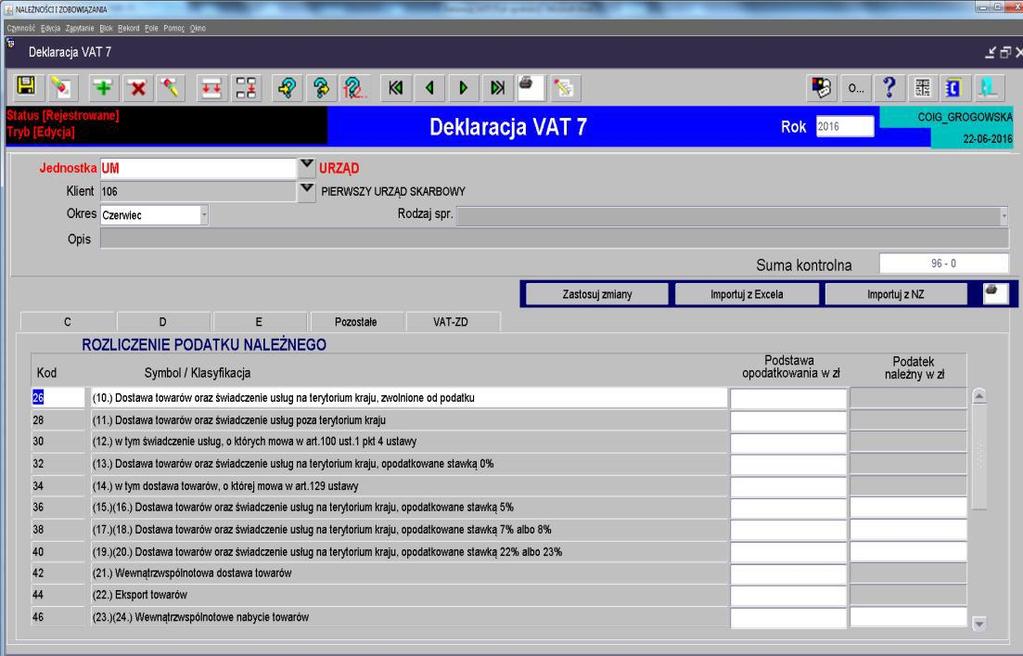Select row '(23.)(24.) Wewnątrzwspólnotowe nabycie towarów'
Viewport: 1023px width, 656px height.
click(x=409, y=617)
